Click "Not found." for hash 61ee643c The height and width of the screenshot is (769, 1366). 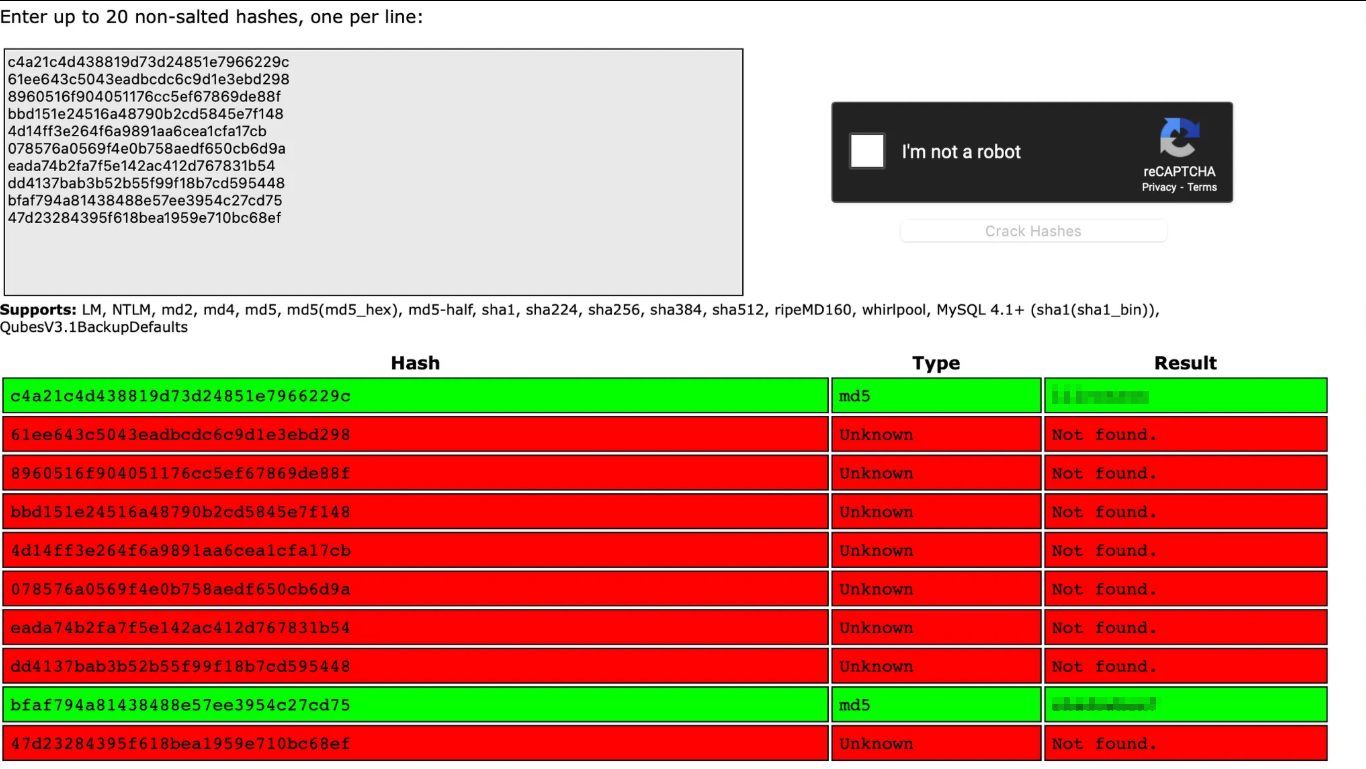click(1104, 435)
